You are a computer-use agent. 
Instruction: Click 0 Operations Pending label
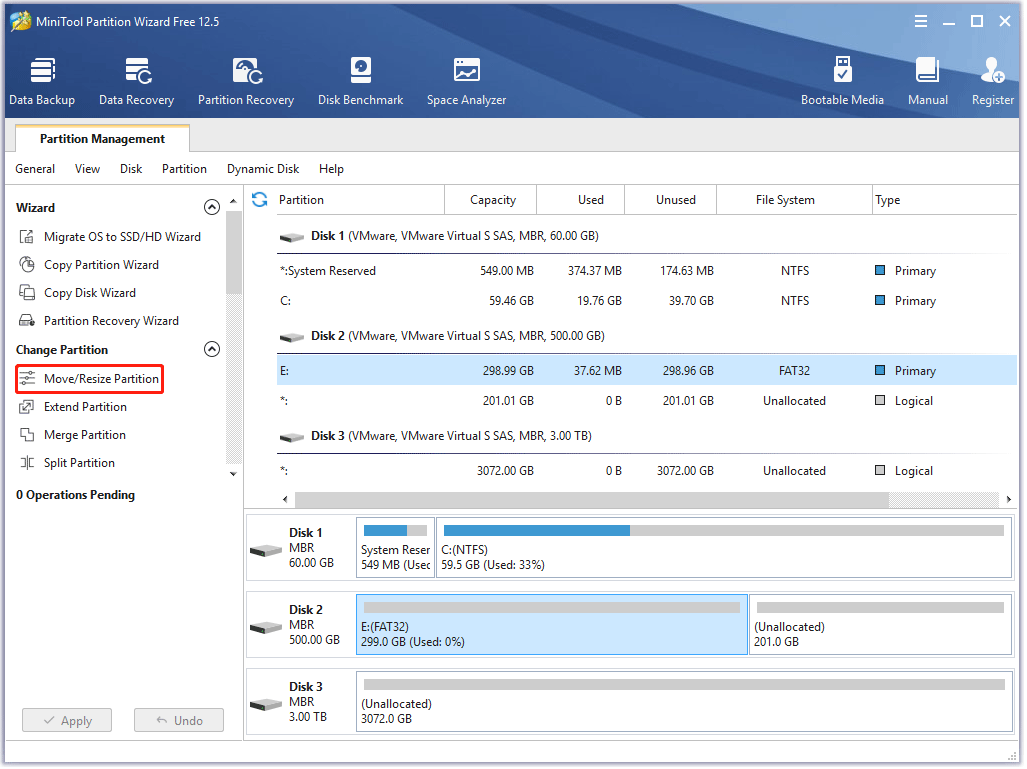tap(76, 497)
